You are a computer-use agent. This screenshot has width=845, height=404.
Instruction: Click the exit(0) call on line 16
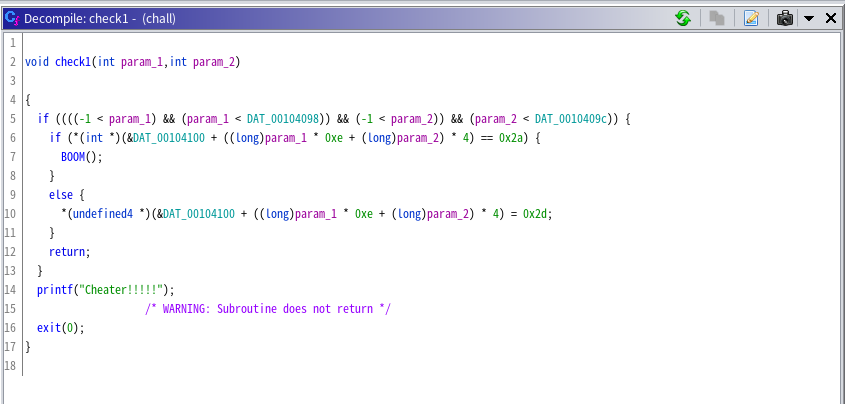[60, 328]
